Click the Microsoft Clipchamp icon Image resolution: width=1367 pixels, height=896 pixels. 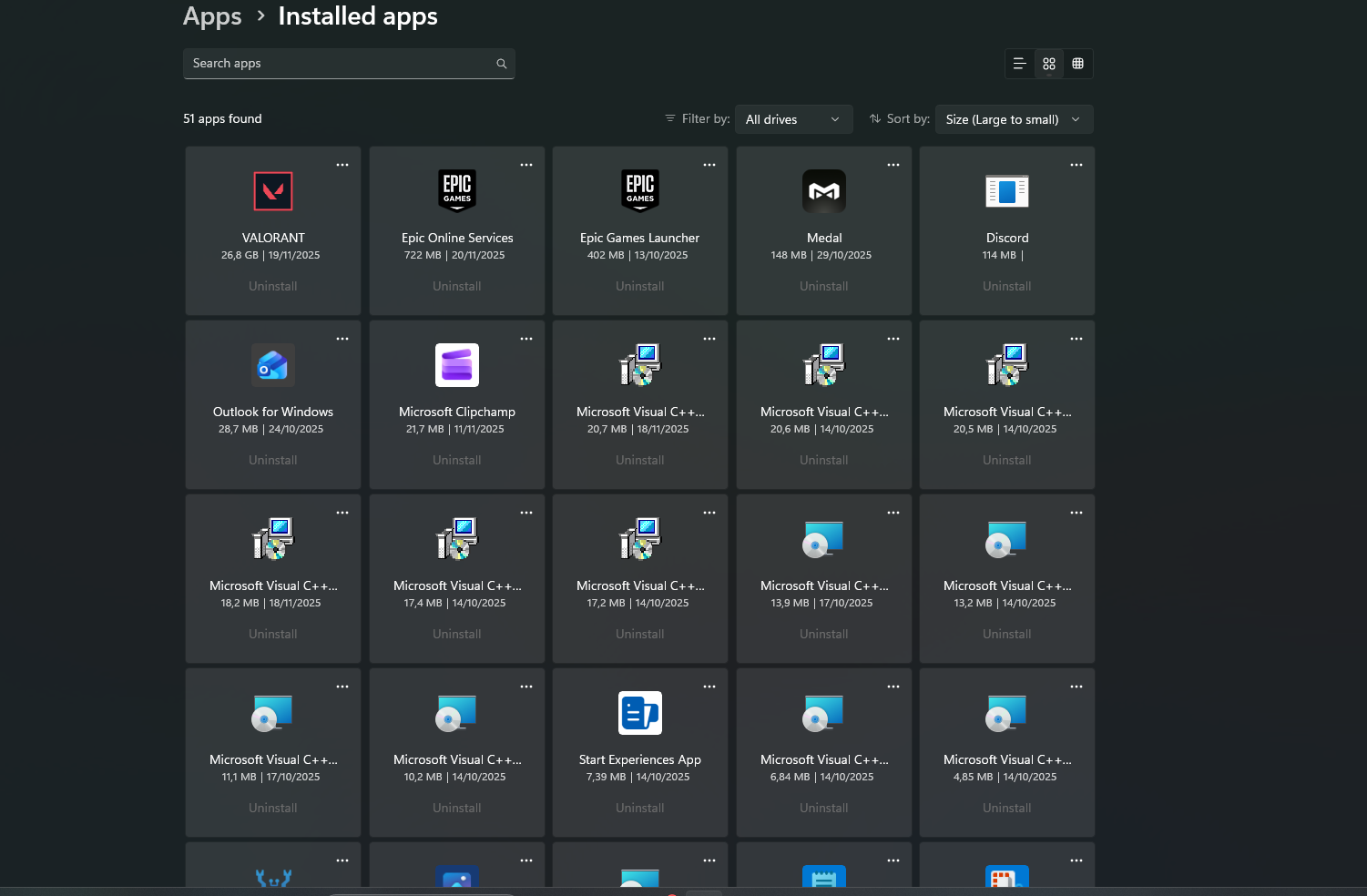click(457, 365)
